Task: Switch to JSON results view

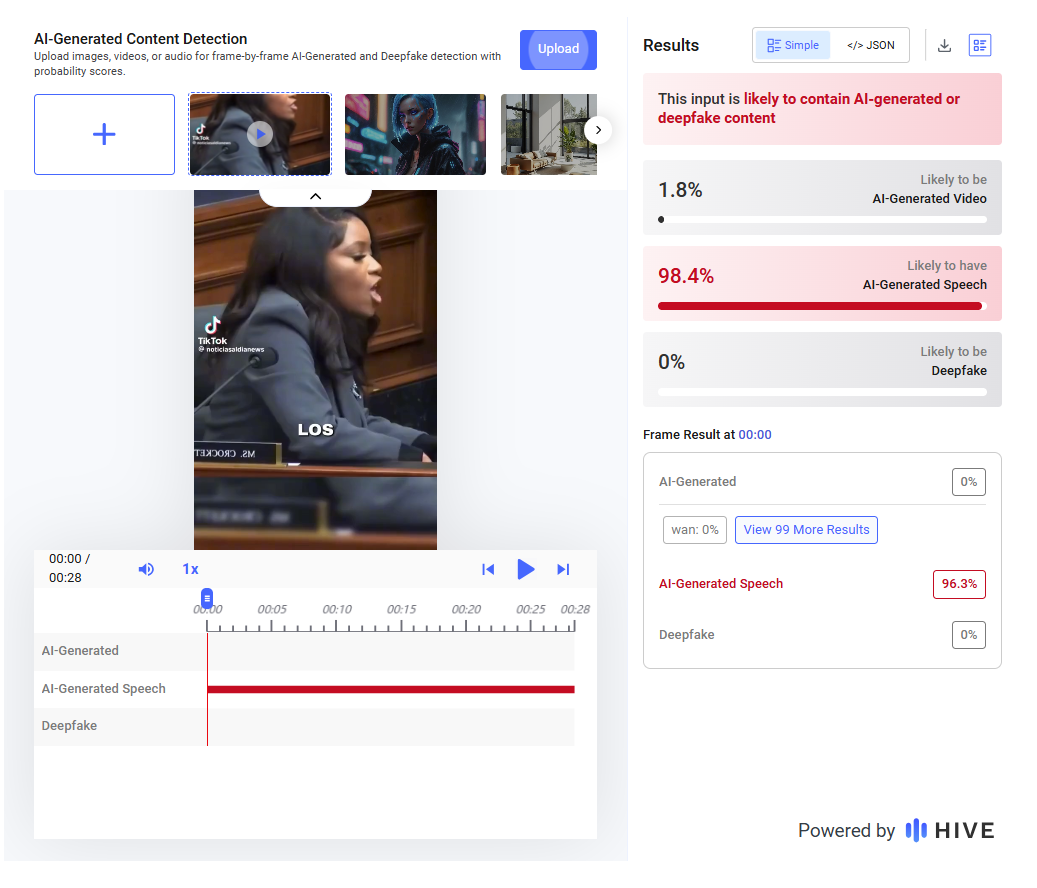Action: (x=870, y=45)
